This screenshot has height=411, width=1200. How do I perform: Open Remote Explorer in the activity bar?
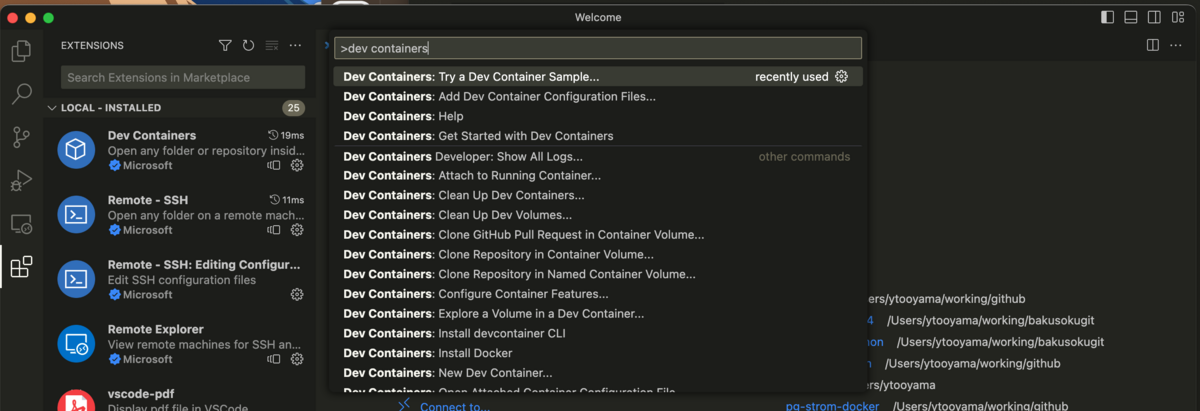tap(21, 224)
